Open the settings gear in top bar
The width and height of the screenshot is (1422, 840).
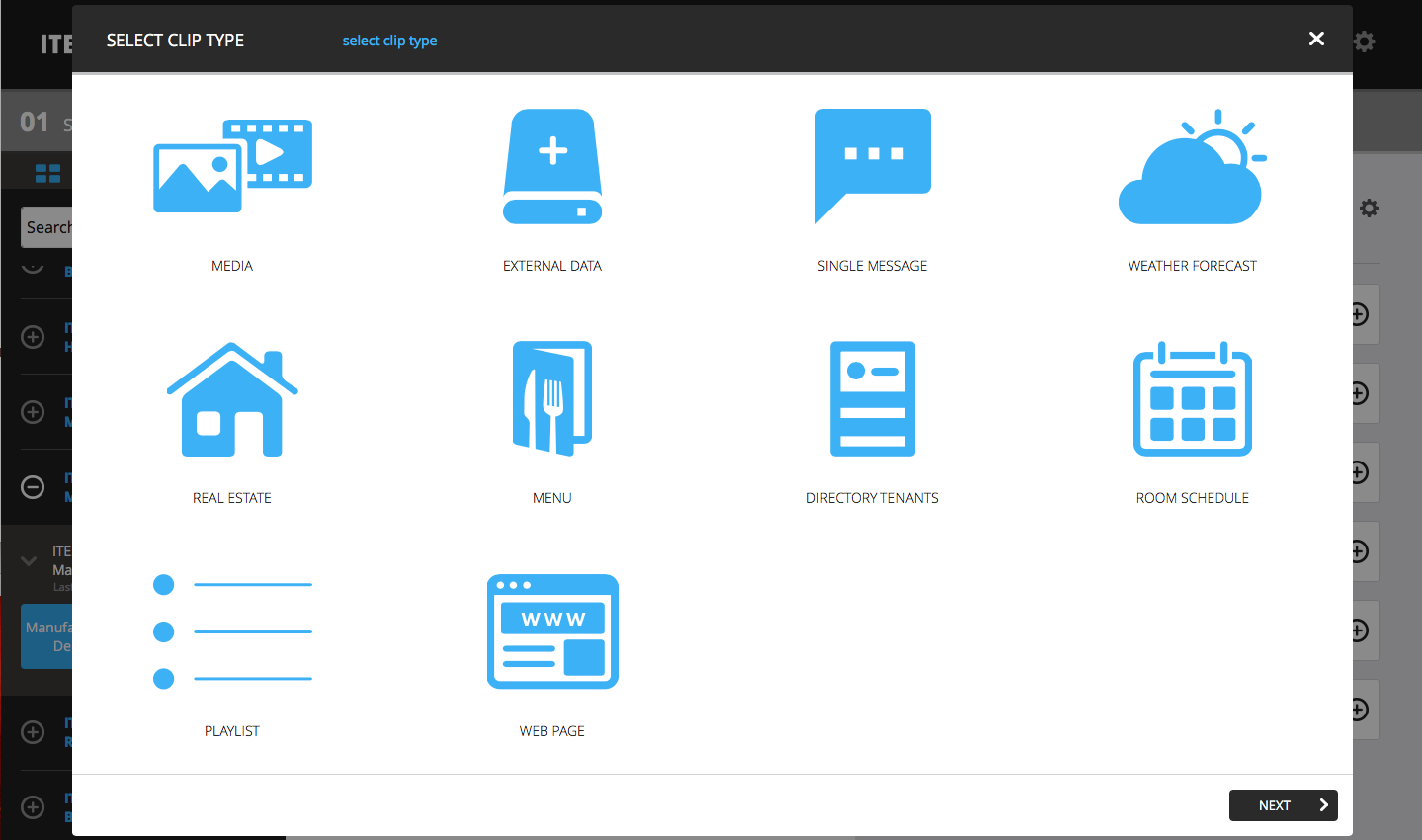click(x=1365, y=42)
